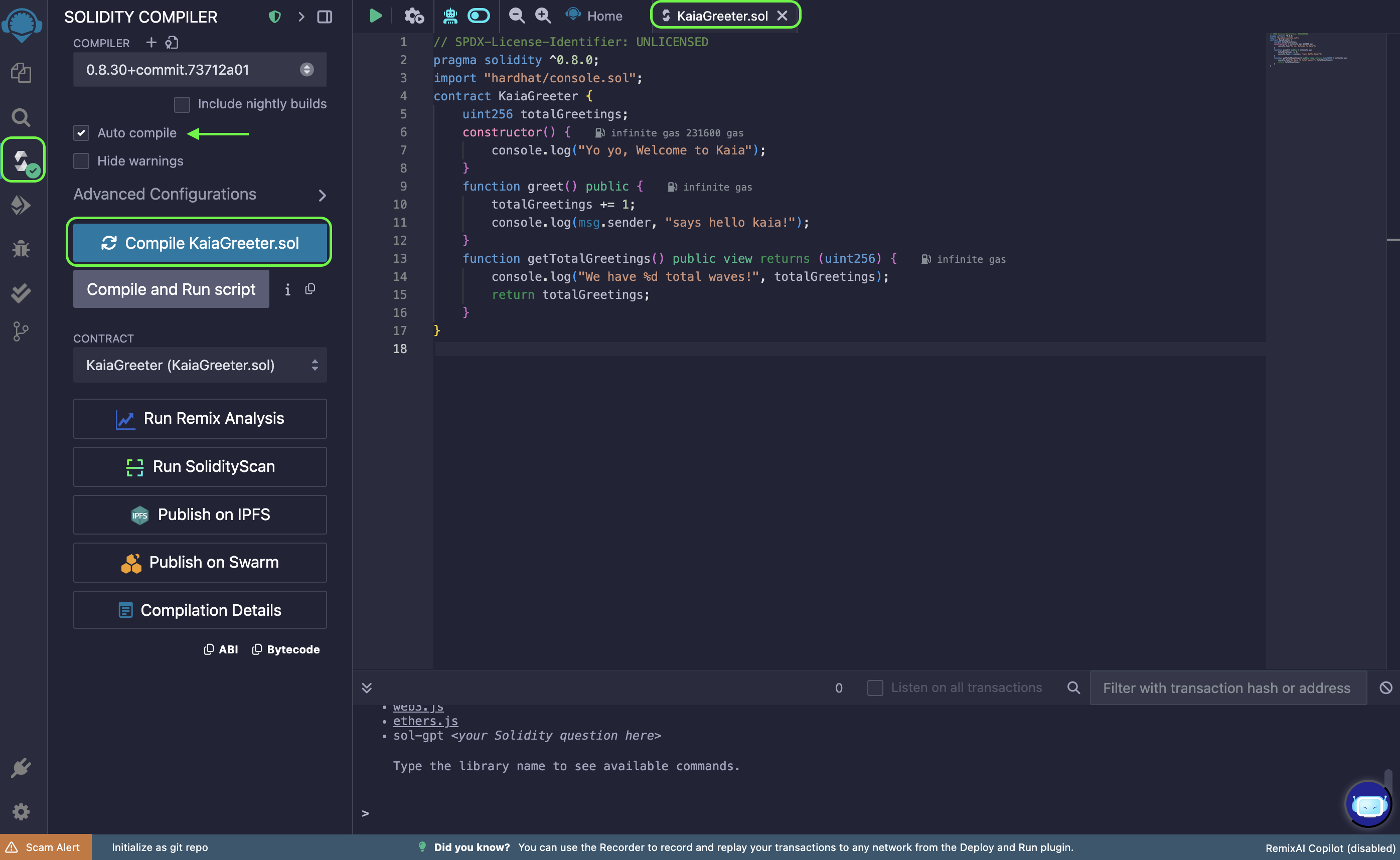Screen dimensions: 1400x860
Task: Copy the script using the copy icon
Action: [x=310, y=289]
